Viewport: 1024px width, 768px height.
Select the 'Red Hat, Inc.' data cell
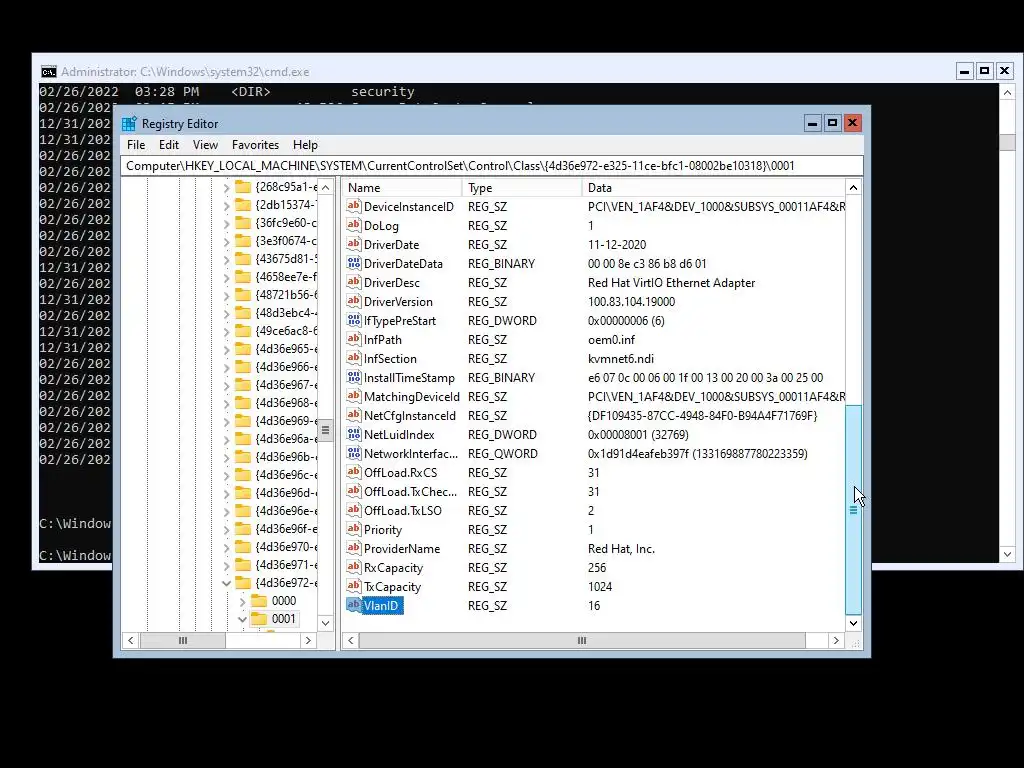pos(621,549)
